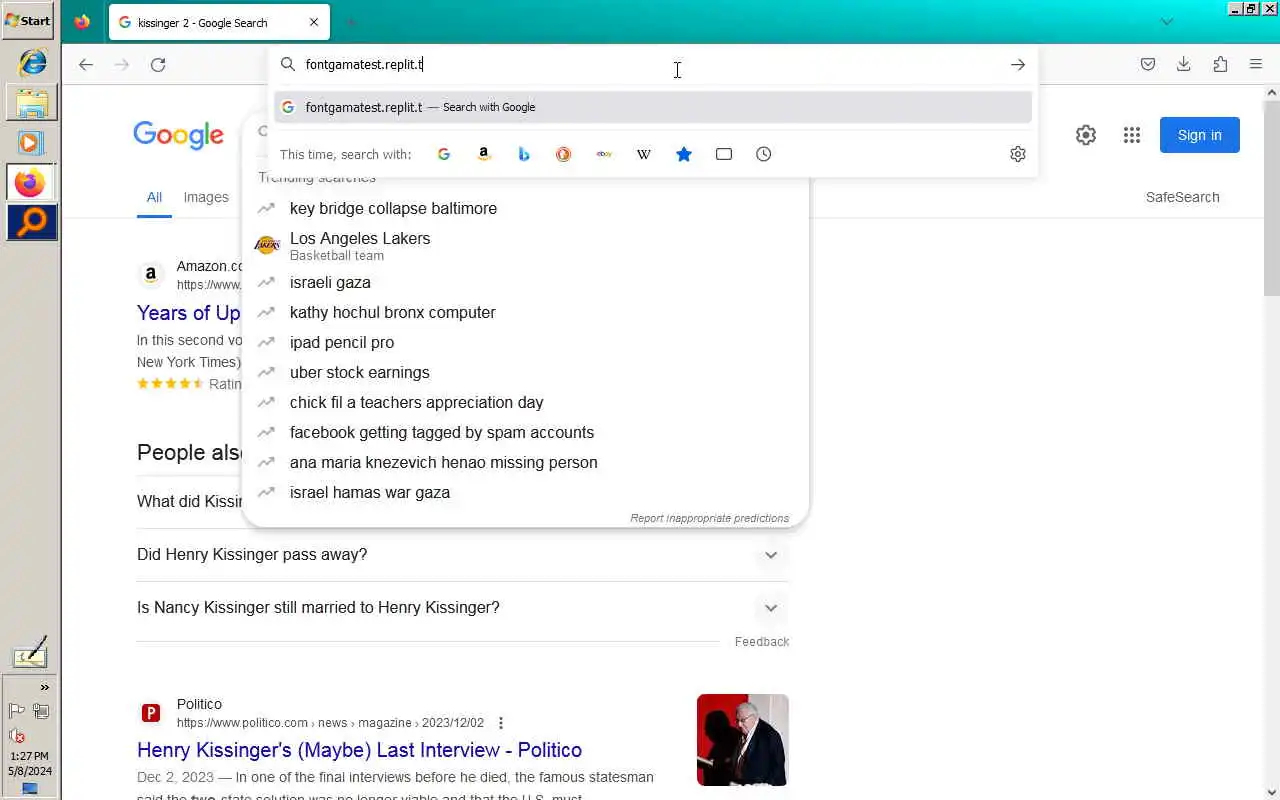Open Google quick settings gear

point(1086,135)
